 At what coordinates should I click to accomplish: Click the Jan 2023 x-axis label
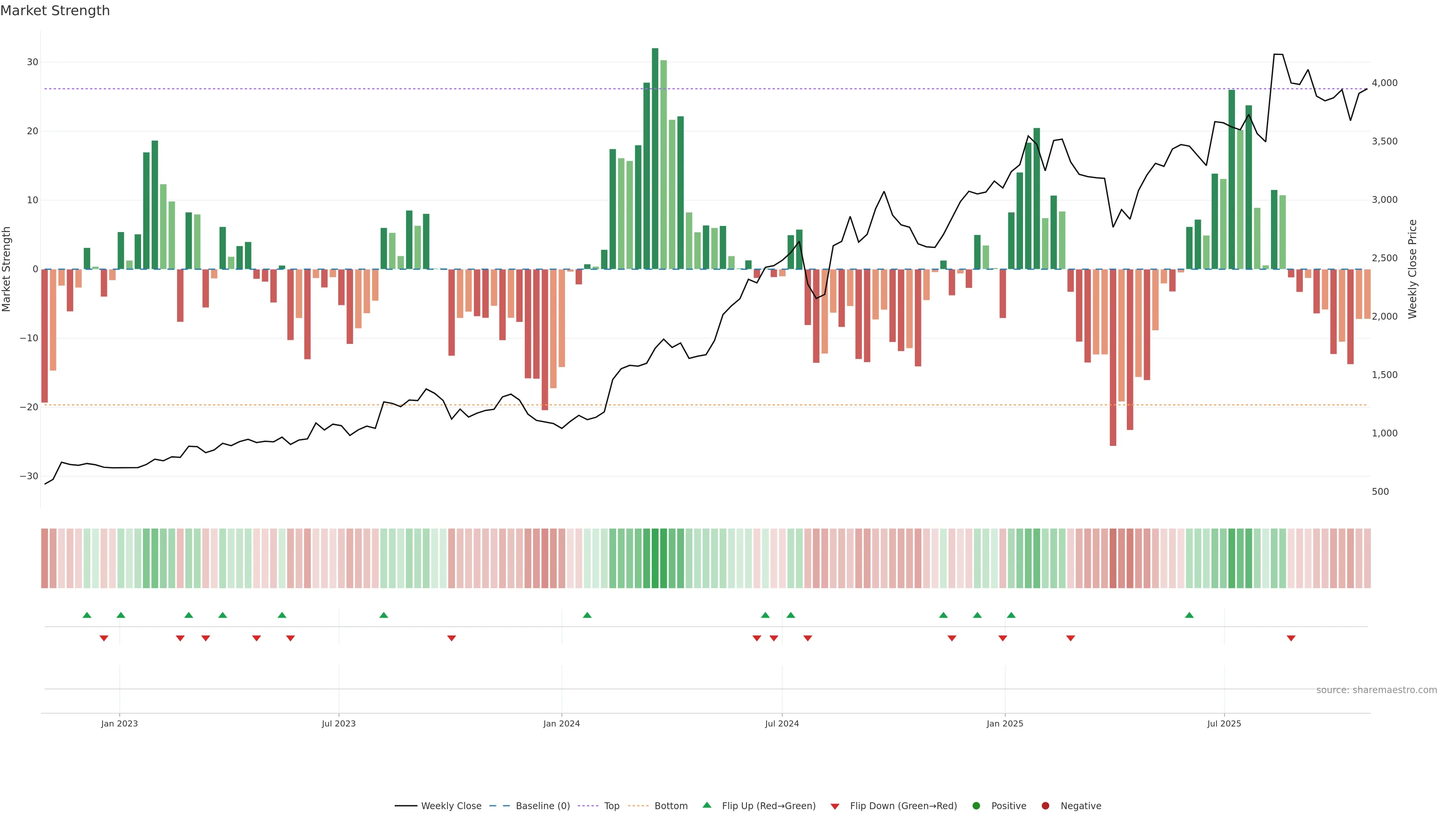coord(119,723)
